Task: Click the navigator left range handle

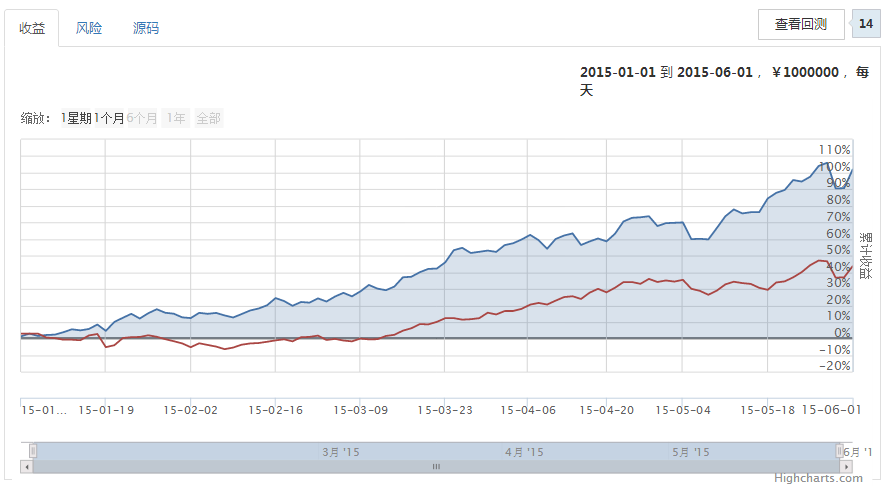Action: (33, 451)
